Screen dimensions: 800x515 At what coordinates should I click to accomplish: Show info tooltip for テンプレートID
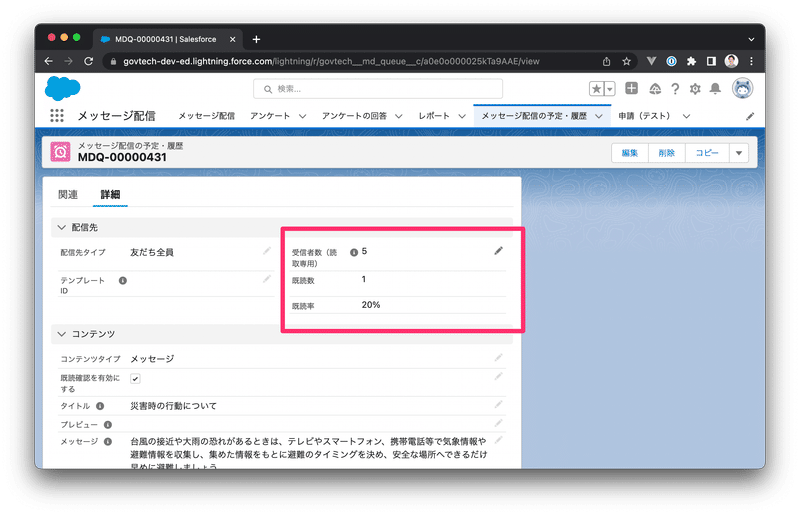pyautogui.click(x=122, y=280)
